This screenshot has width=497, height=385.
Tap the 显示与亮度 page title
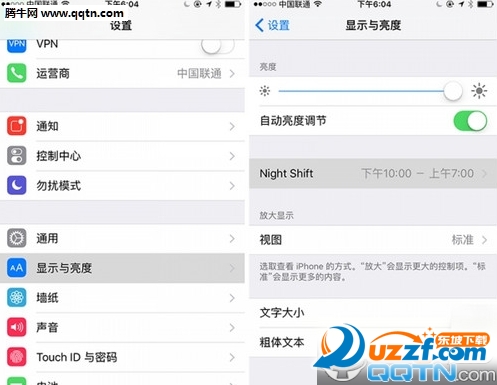coord(373,25)
